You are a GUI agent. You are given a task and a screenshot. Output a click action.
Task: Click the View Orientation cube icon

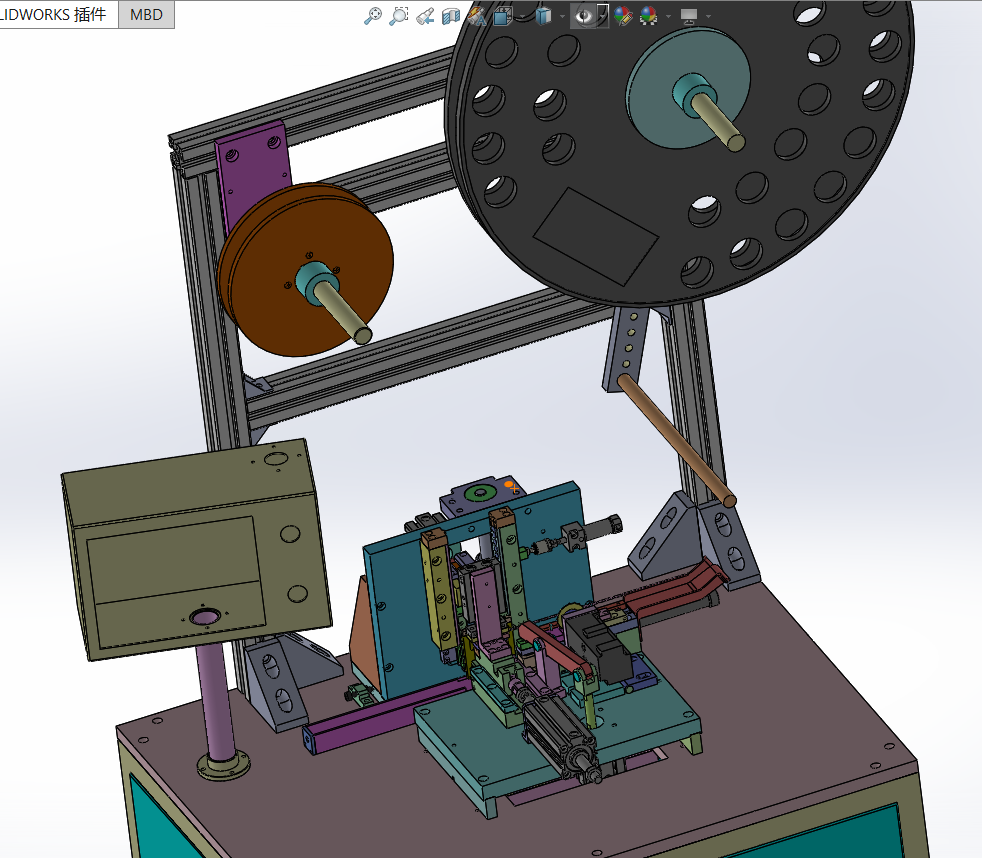point(502,16)
